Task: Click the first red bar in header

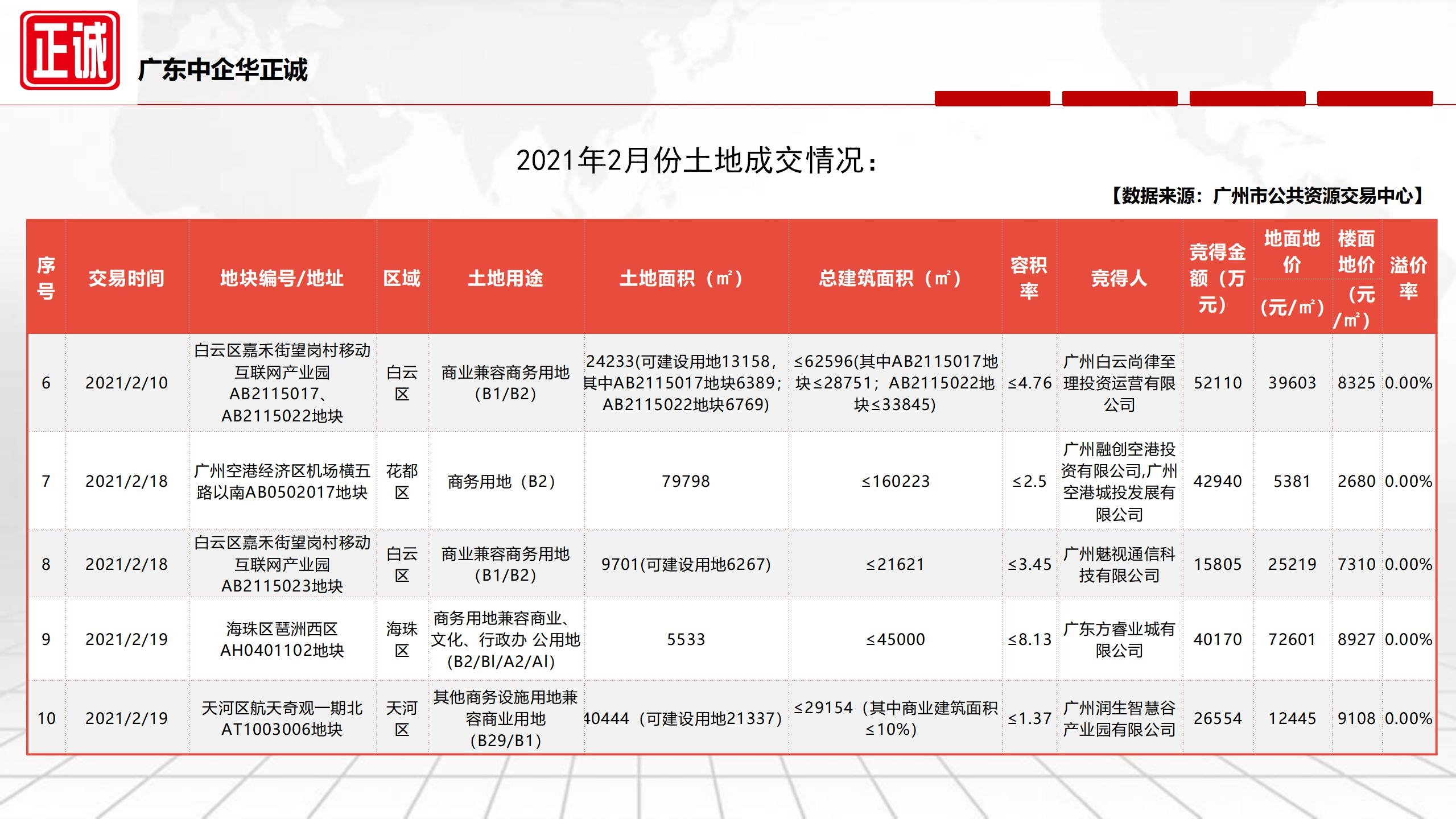Action: click(992, 98)
